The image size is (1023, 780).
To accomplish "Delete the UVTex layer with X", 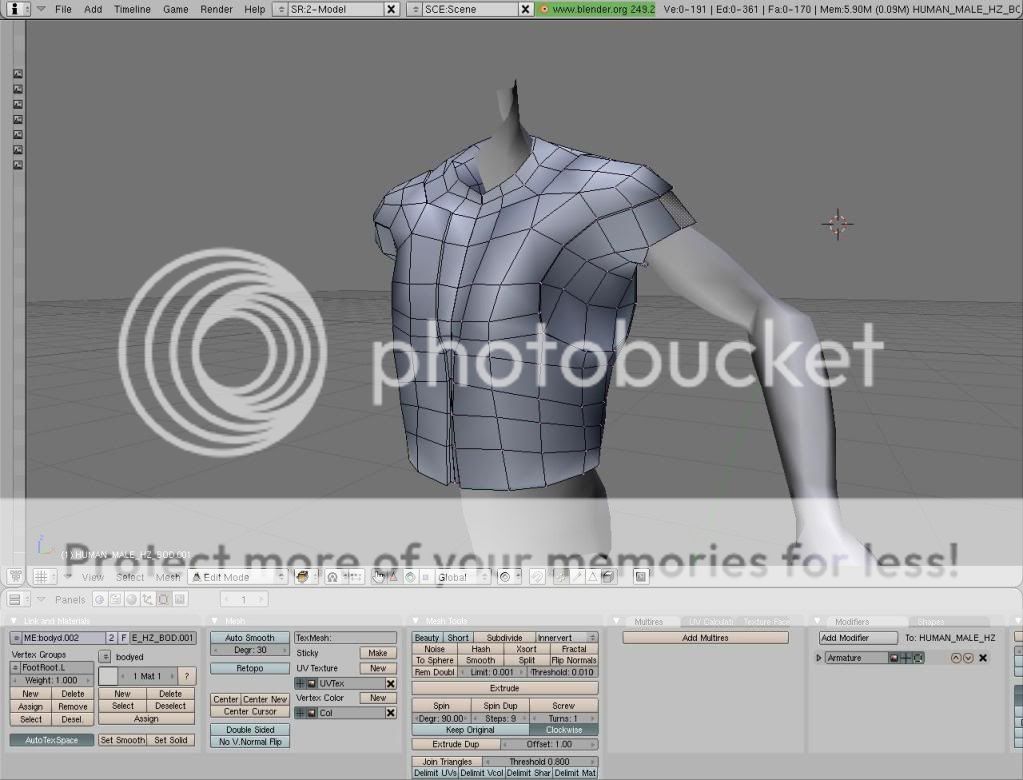I will tap(390, 683).
